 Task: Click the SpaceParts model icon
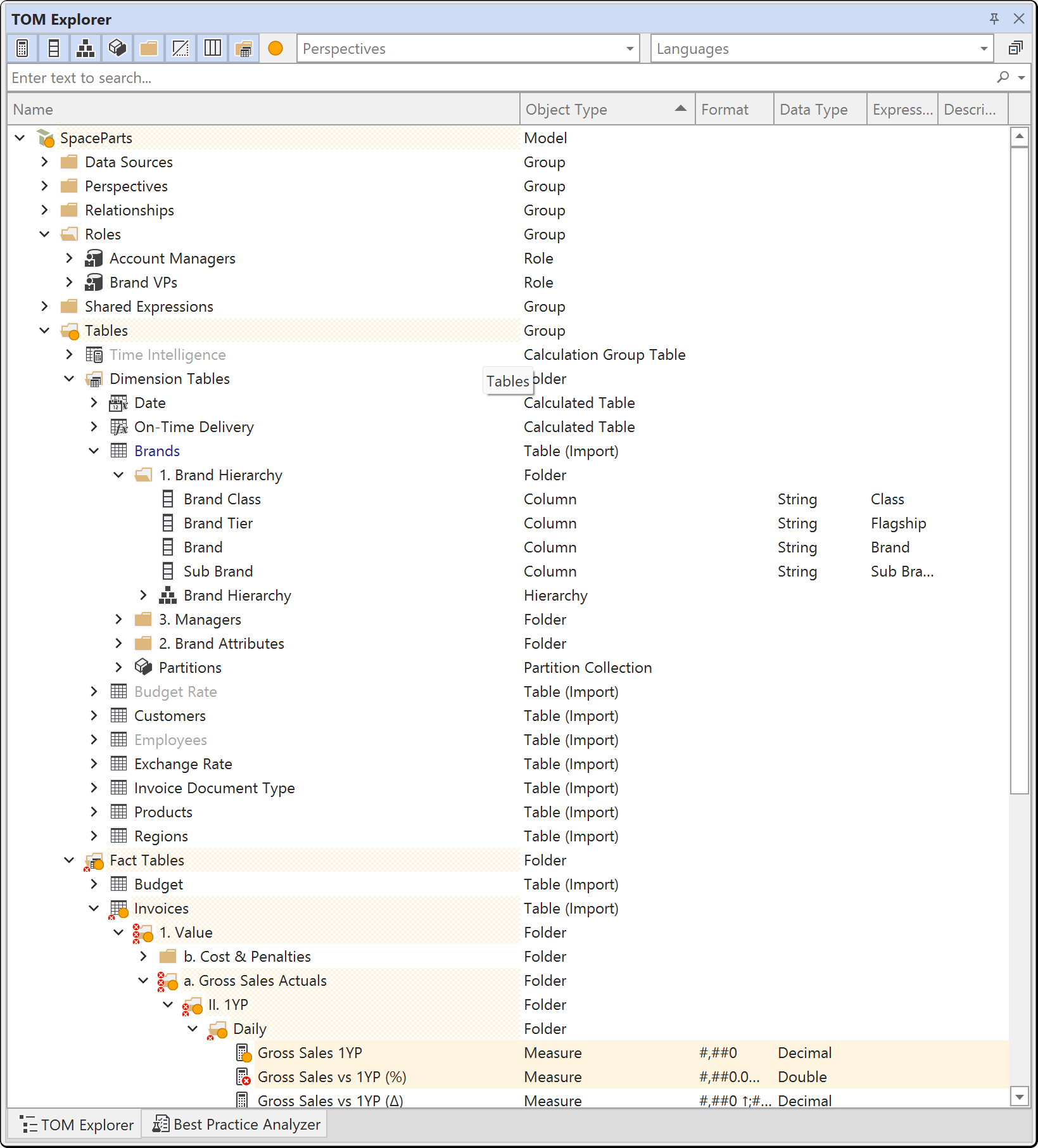(x=46, y=138)
